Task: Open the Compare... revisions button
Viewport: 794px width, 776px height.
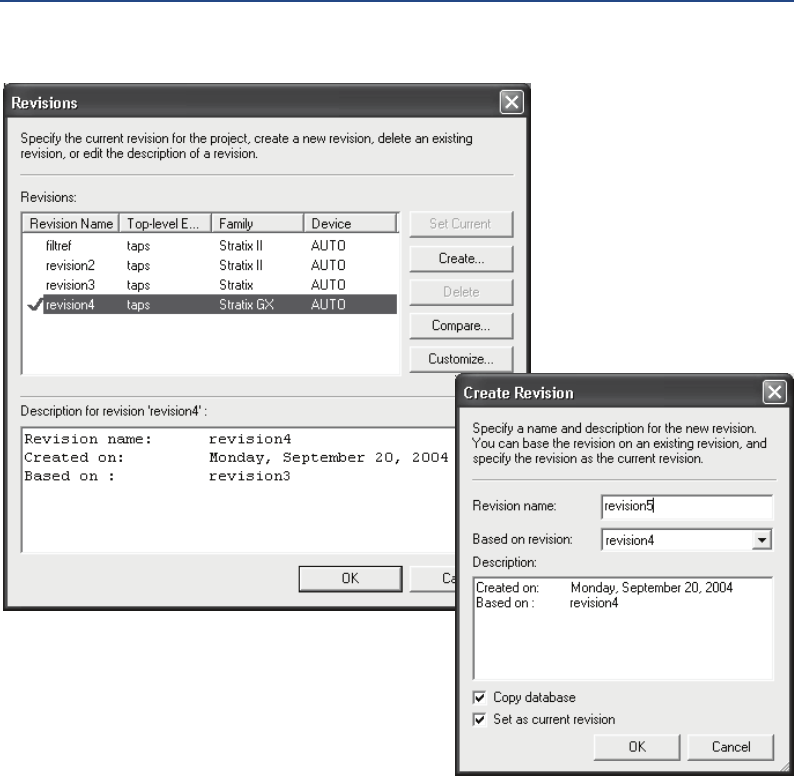Action: [459, 326]
